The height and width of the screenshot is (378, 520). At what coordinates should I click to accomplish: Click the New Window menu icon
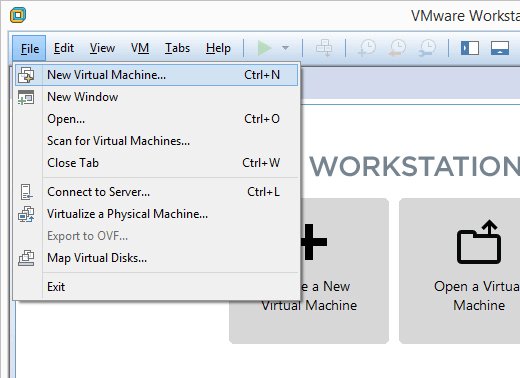(26, 97)
